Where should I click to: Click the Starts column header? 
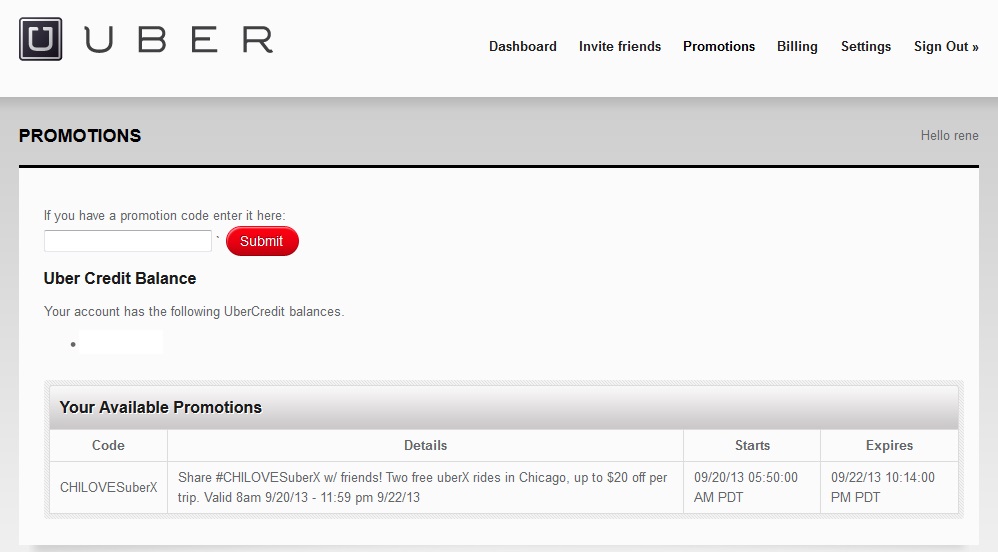tap(752, 445)
